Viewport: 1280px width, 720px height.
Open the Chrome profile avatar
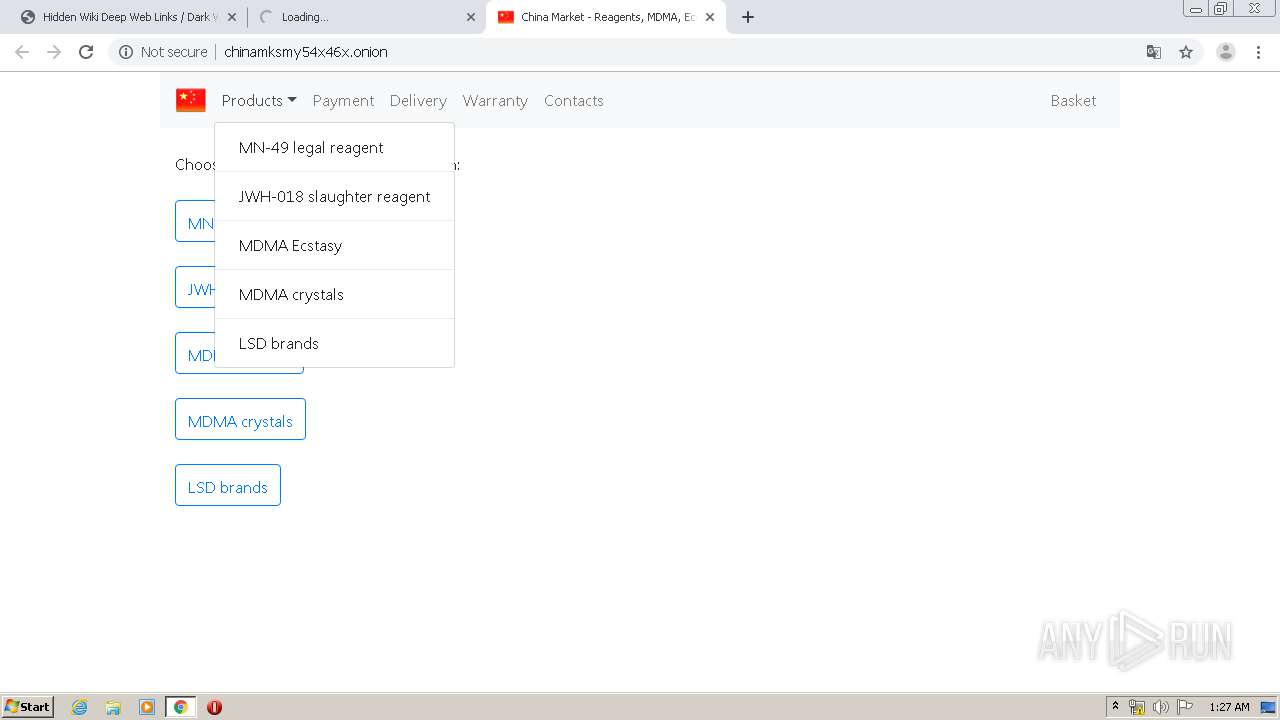click(1226, 52)
